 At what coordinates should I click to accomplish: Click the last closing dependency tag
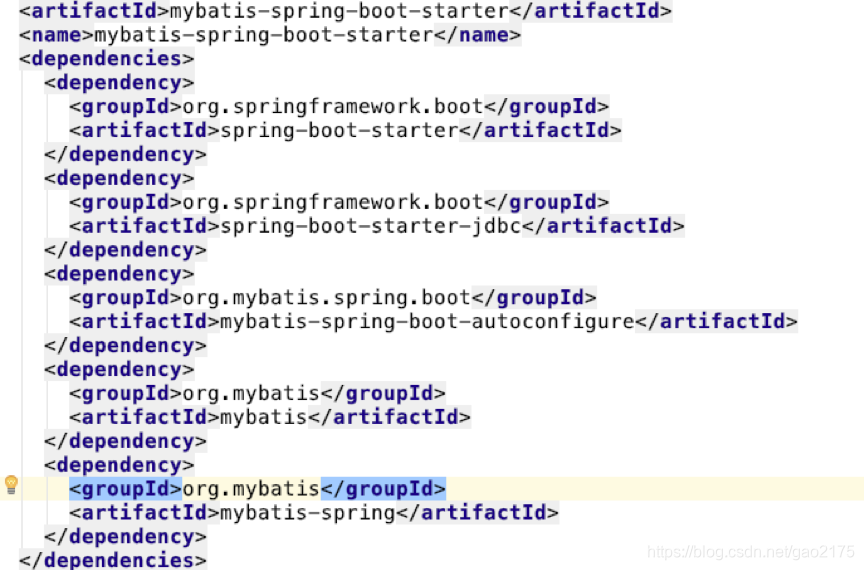[126, 537]
